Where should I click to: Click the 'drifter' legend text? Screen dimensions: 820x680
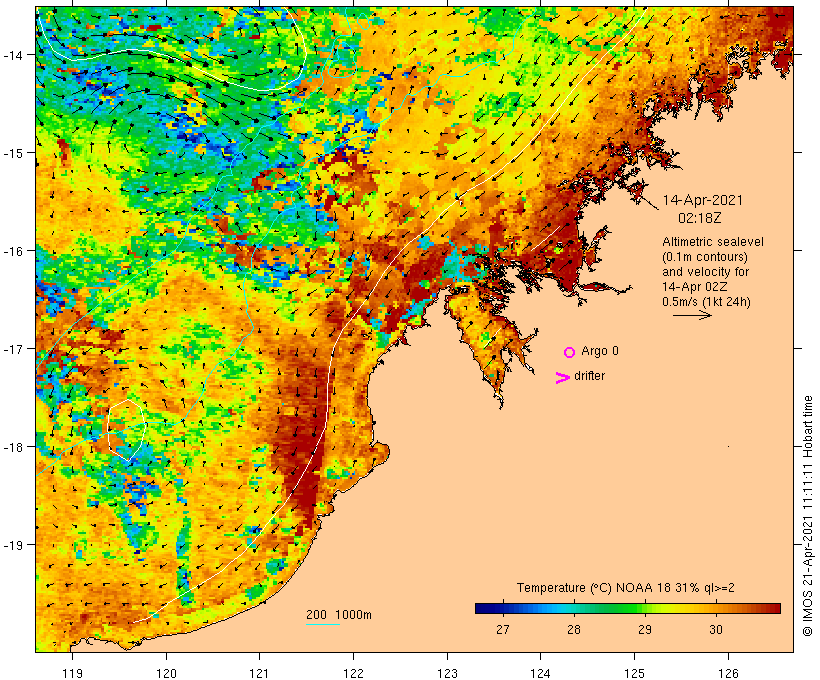coord(589,376)
